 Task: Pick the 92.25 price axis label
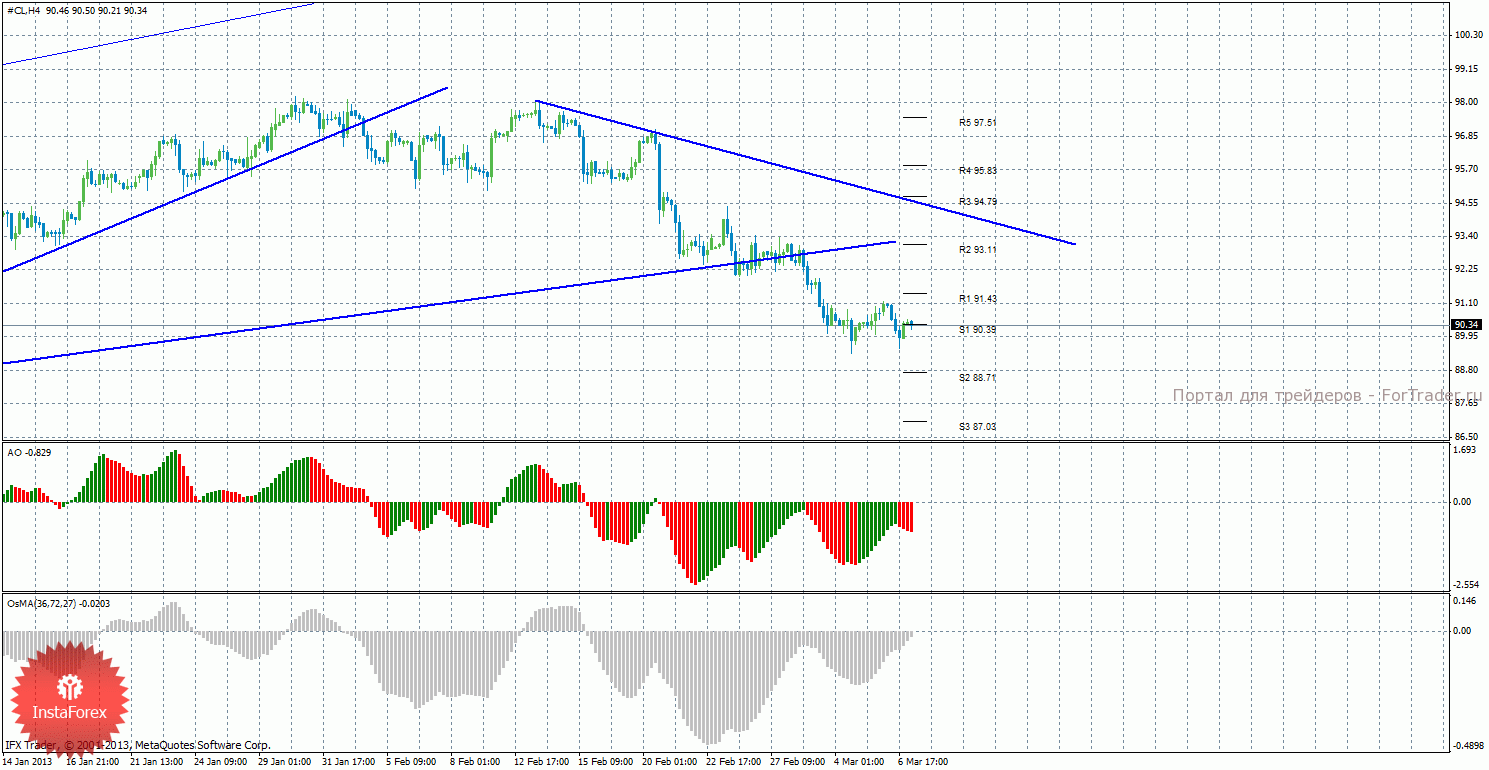pyautogui.click(x=1468, y=269)
